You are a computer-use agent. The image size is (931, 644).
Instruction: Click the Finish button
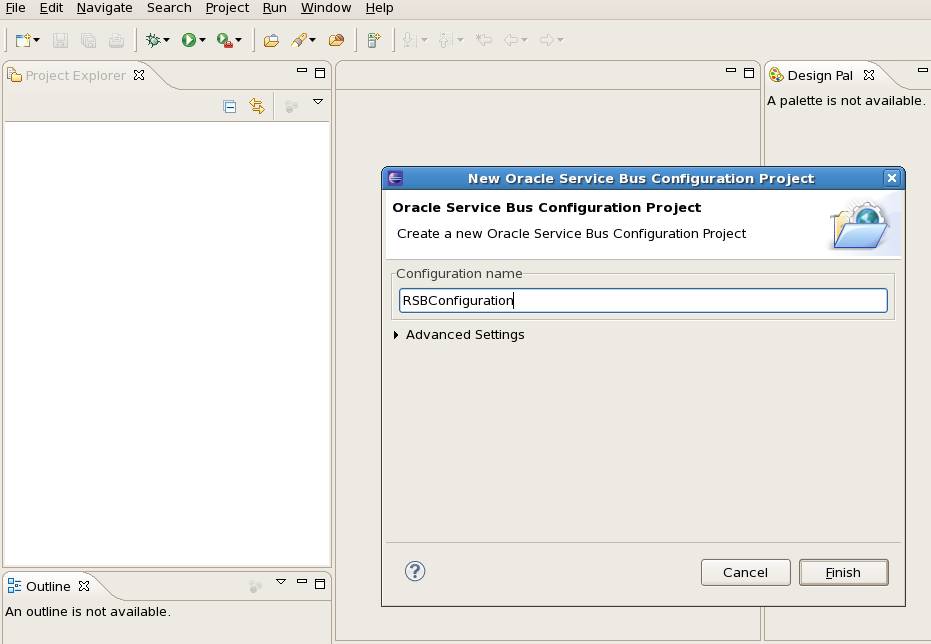click(x=844, y=572)
